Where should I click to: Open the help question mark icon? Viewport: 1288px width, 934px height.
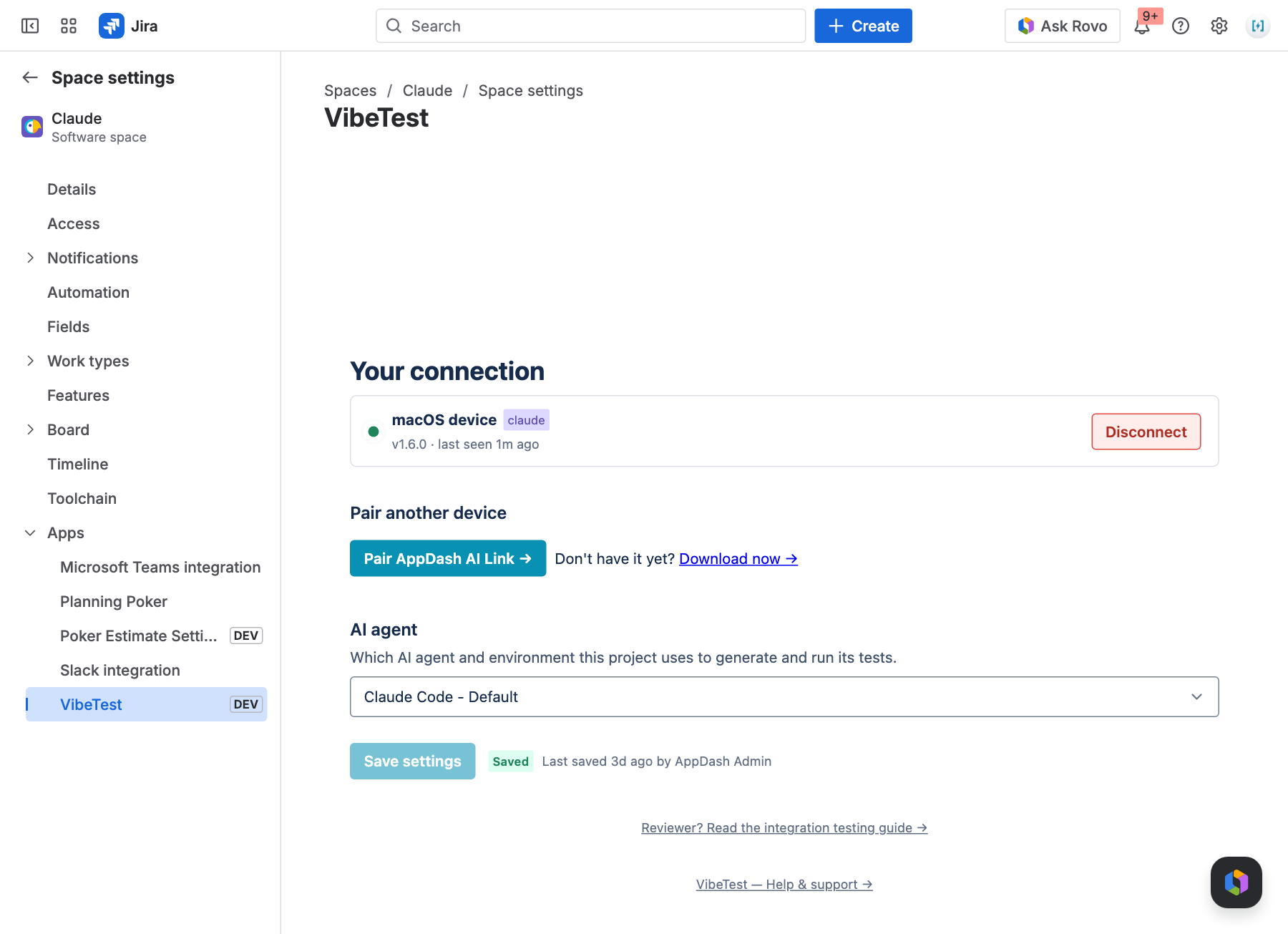(1181, 26)
